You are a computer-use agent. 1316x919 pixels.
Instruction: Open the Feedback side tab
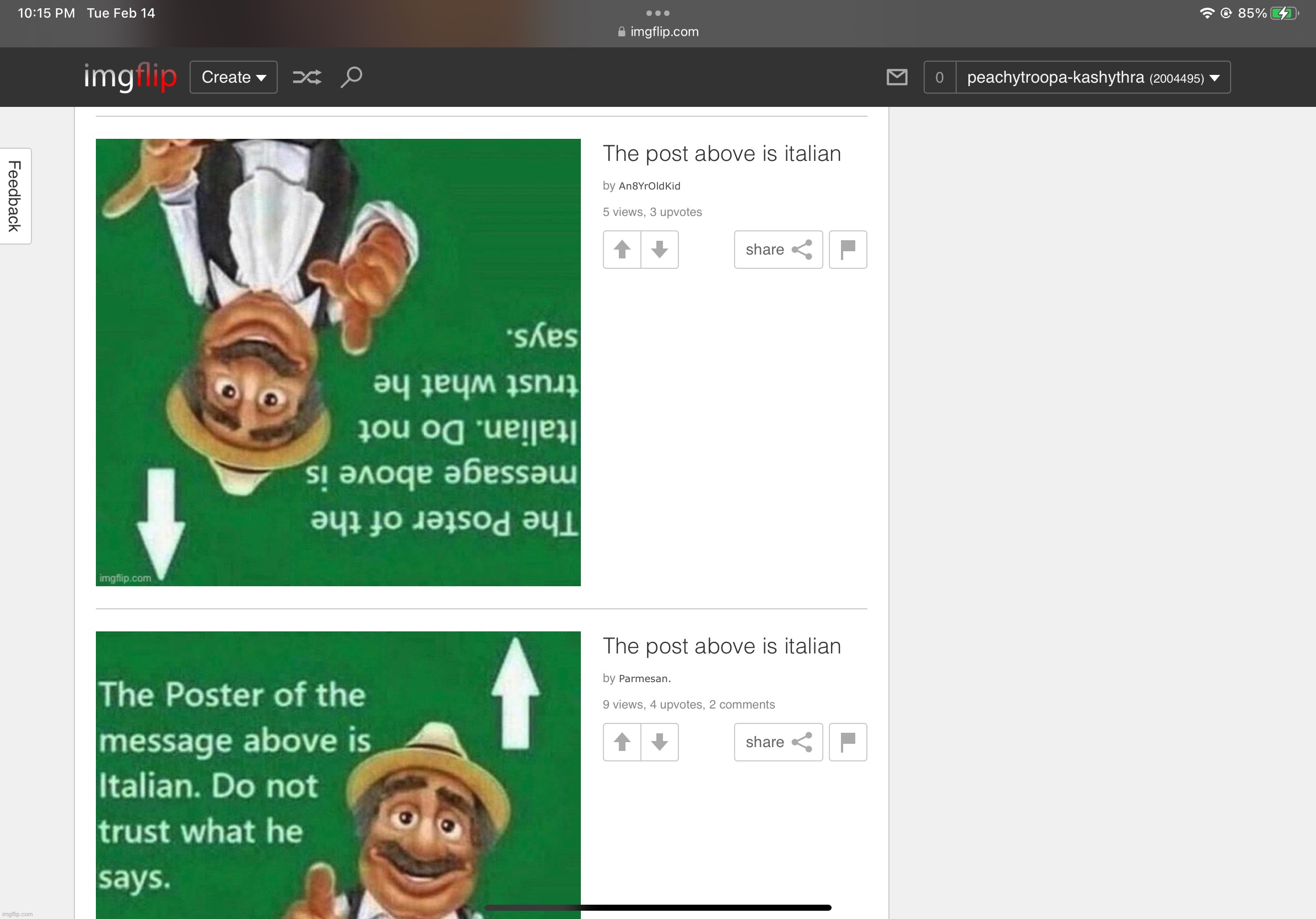15,196
